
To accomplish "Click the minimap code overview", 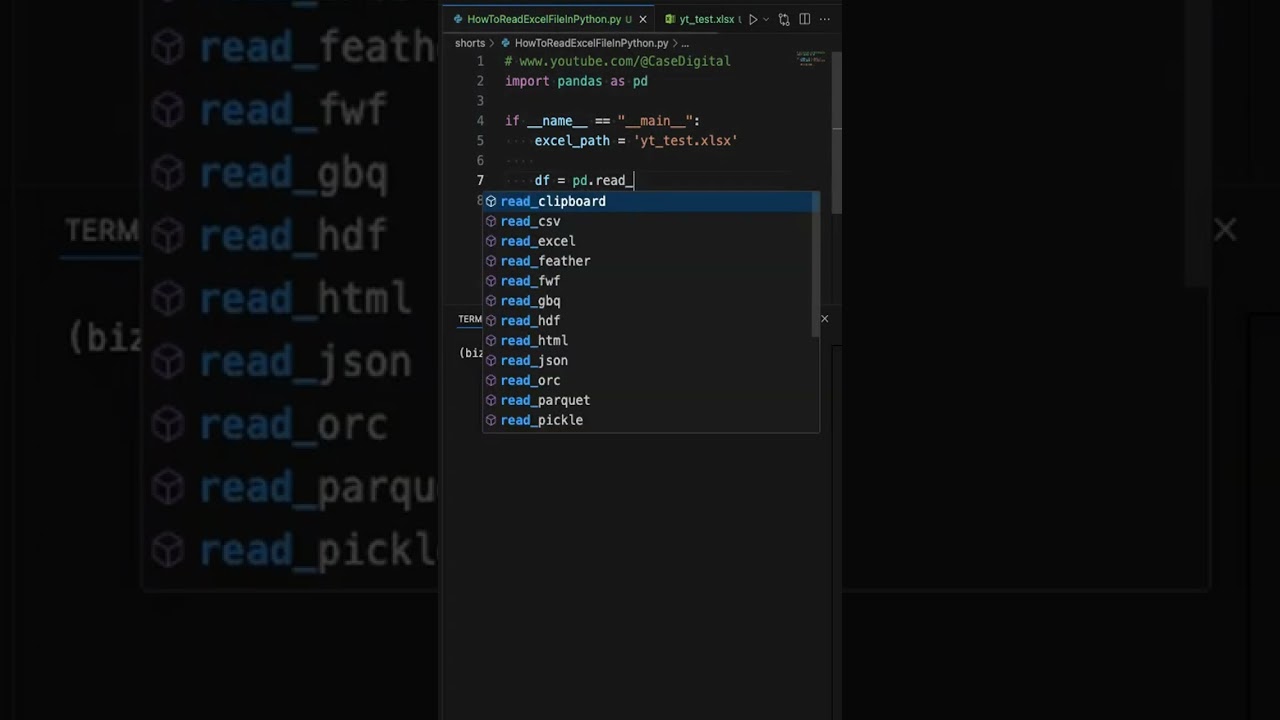I will 811,59.
